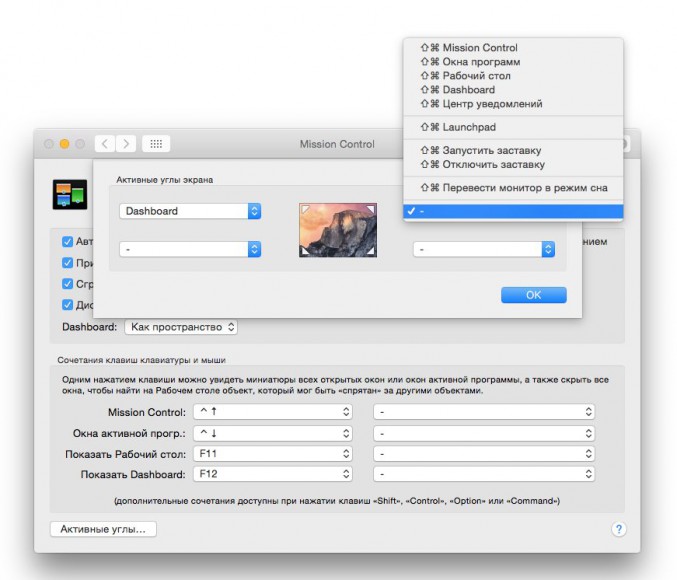Screen dimensions: 677x580
Task: Click the 'Активные углы...' button
Action: (103, 529)
